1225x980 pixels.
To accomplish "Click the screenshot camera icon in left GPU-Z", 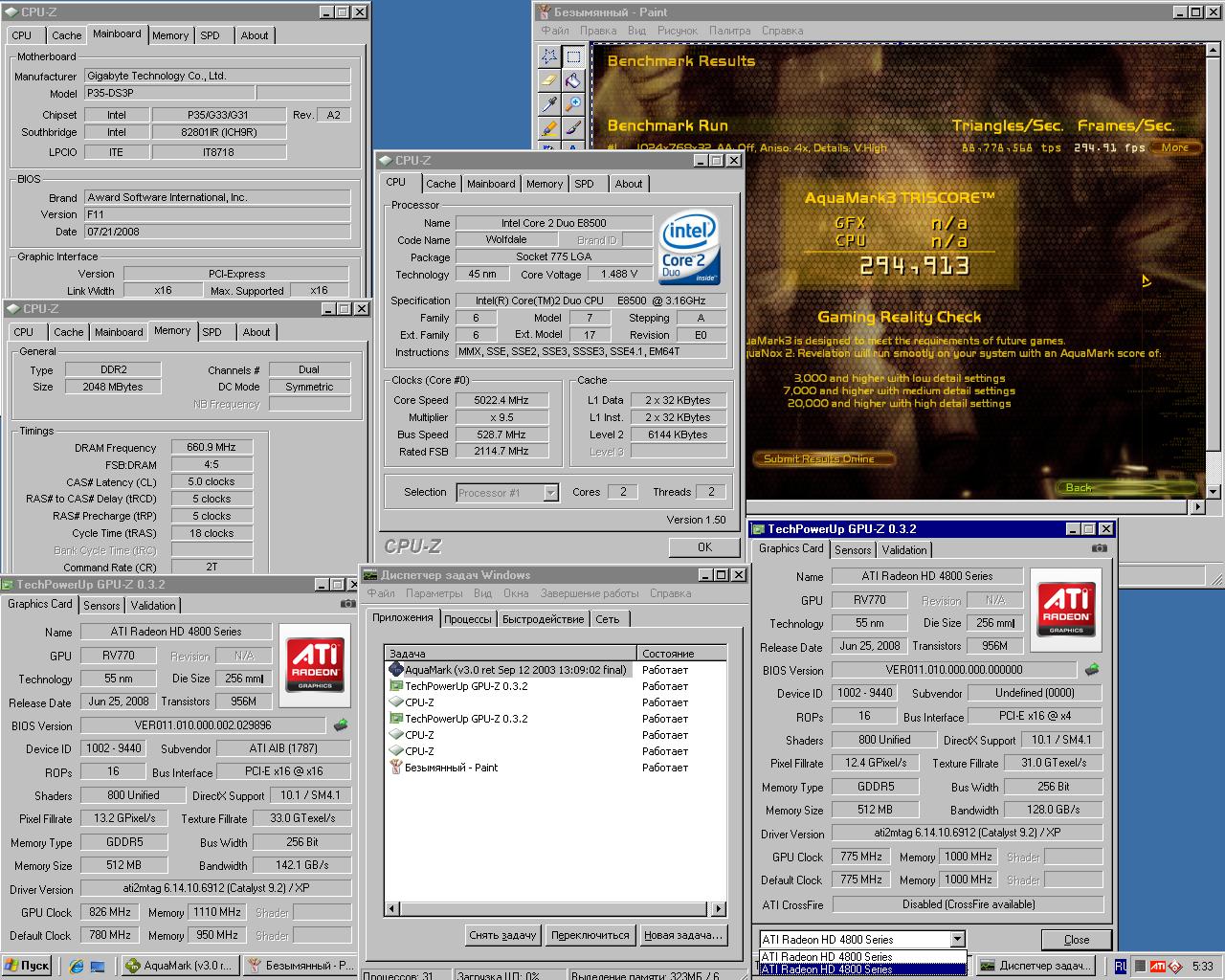I will [x=348, y=604].
